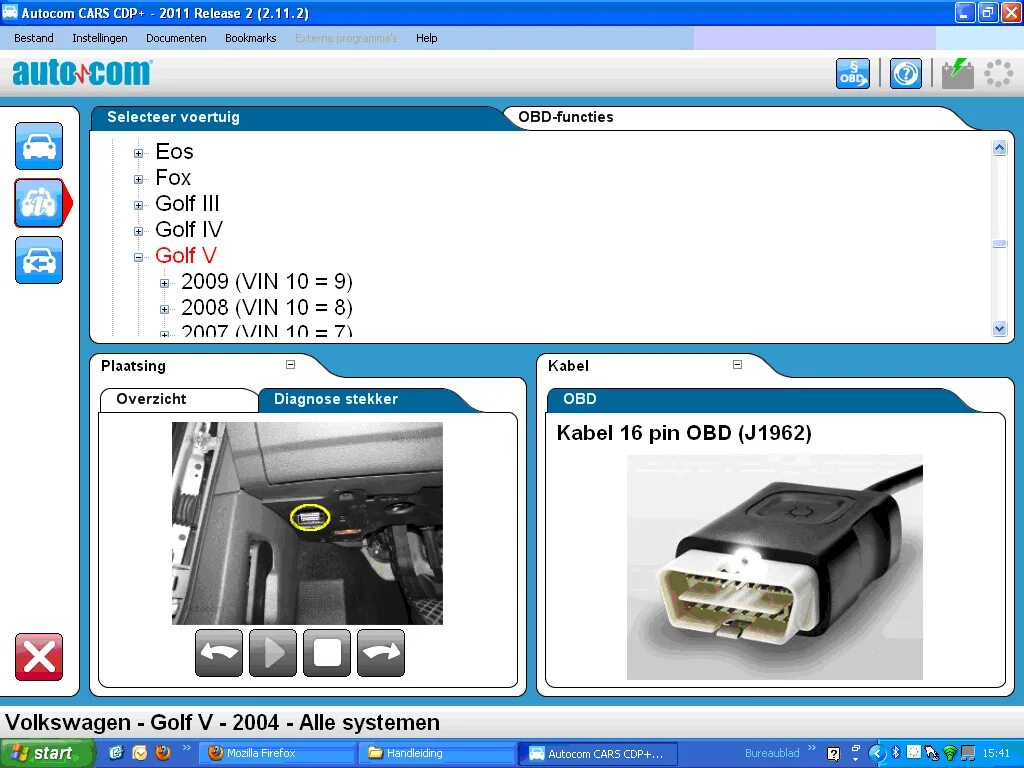Image resolution: width=1024 pixels, height=768 pixels.
Task: Click the Kabel 16 pin OBD (J1962) heading
Action: point(684,433)
